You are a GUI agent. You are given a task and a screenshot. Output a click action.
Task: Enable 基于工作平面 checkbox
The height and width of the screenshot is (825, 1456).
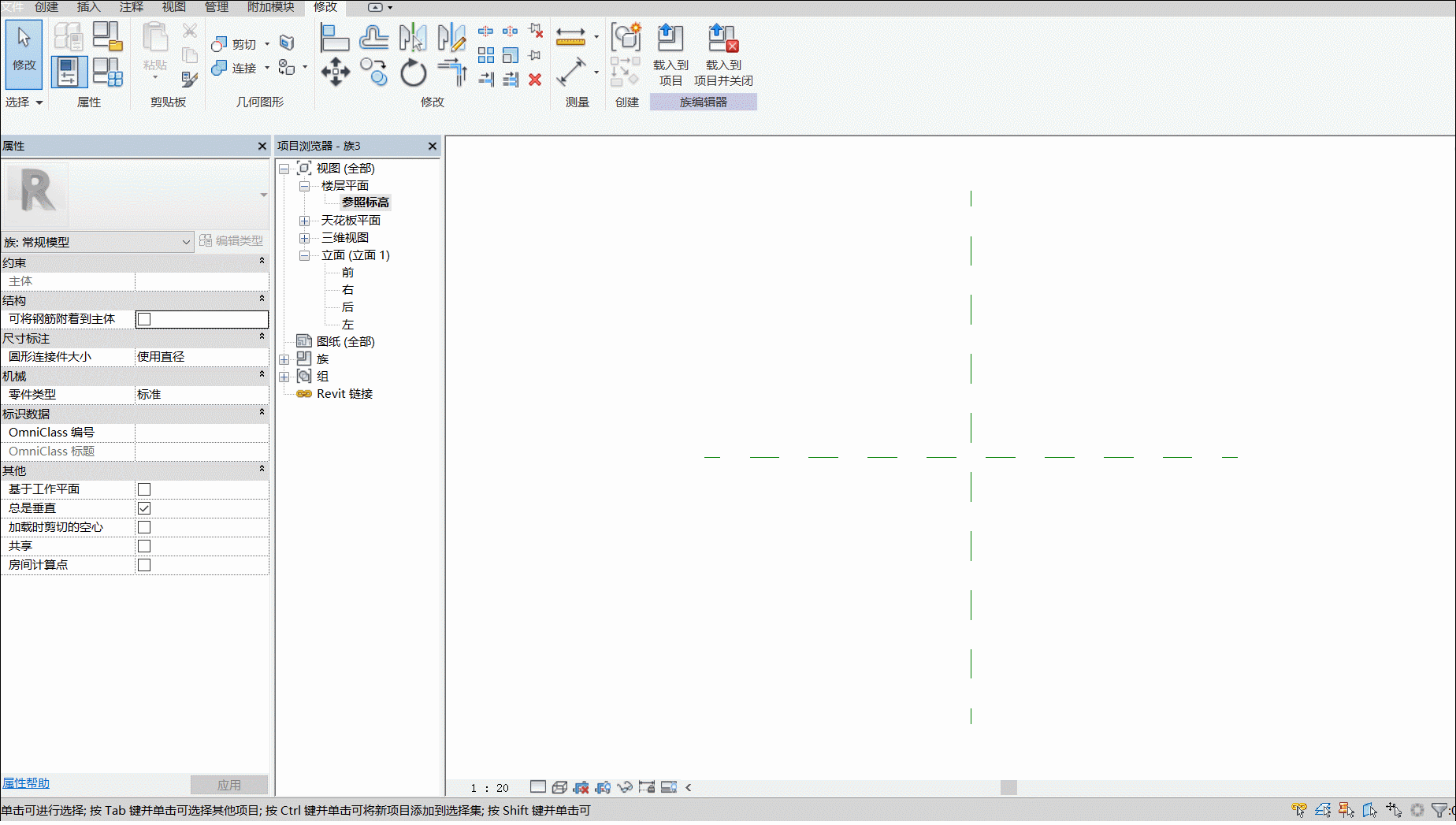click(x=144, y=489)
